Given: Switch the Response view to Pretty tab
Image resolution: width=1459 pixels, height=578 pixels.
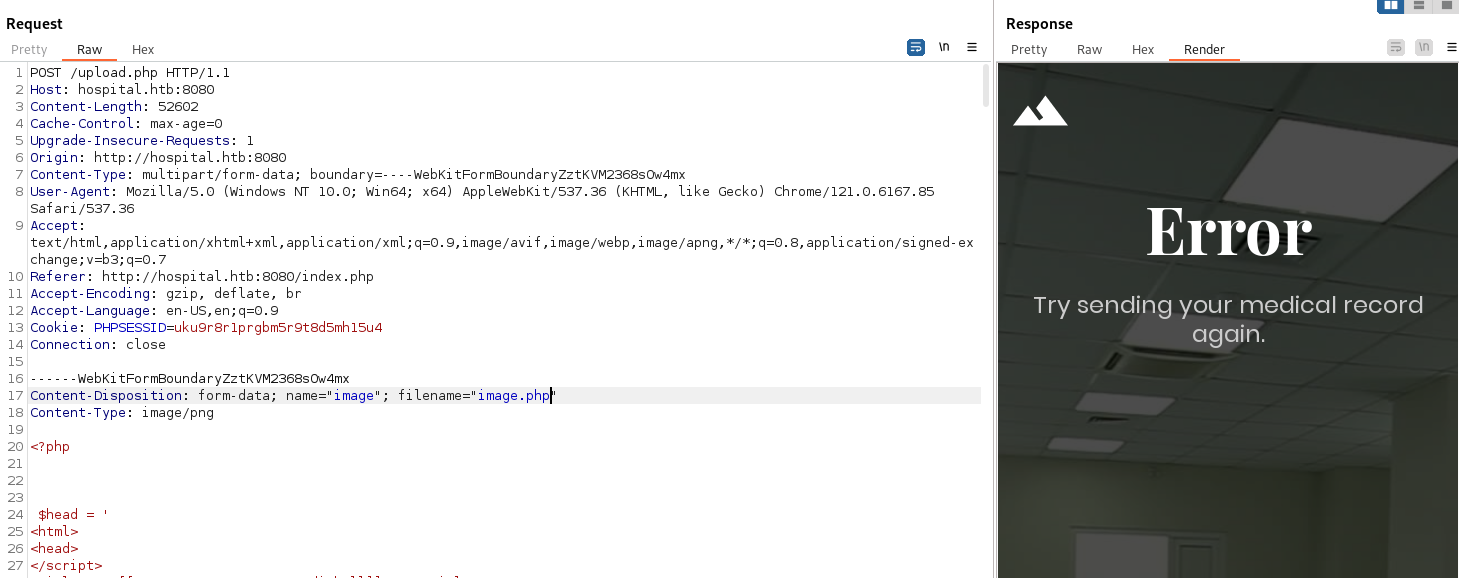Looking at the screenshot, I should click(x=1029, y=49).
